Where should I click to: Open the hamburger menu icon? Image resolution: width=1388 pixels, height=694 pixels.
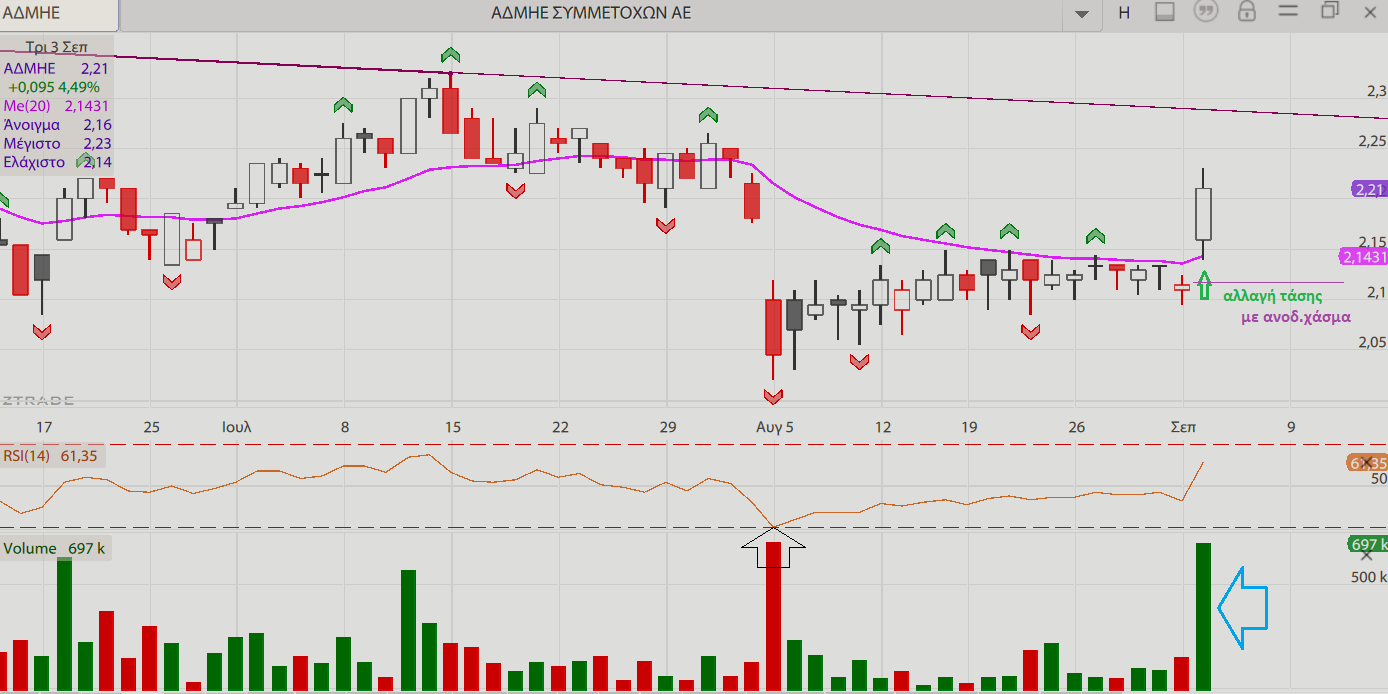coord(1288,12)
